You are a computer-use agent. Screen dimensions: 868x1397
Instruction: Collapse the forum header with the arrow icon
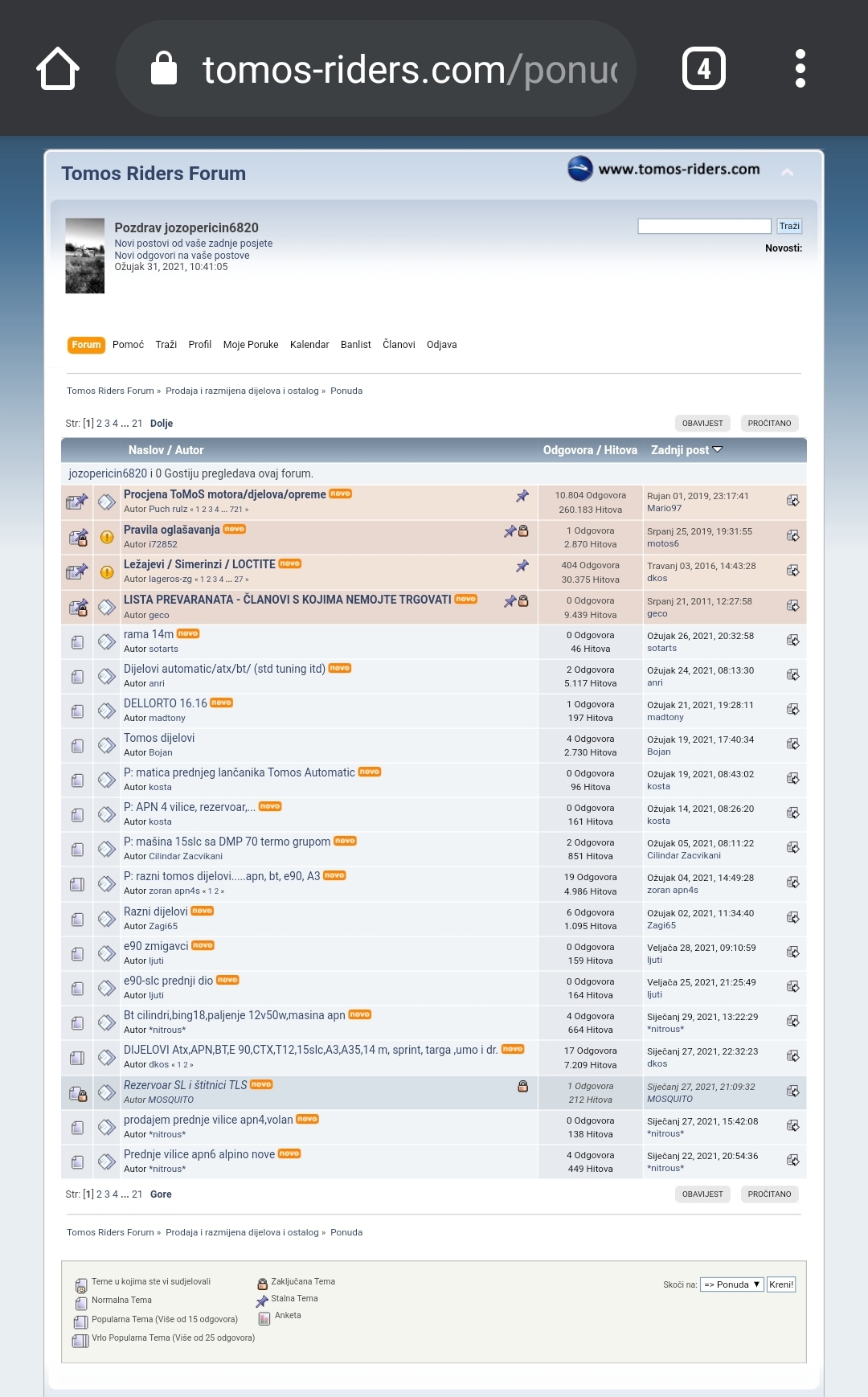point(788,172)
